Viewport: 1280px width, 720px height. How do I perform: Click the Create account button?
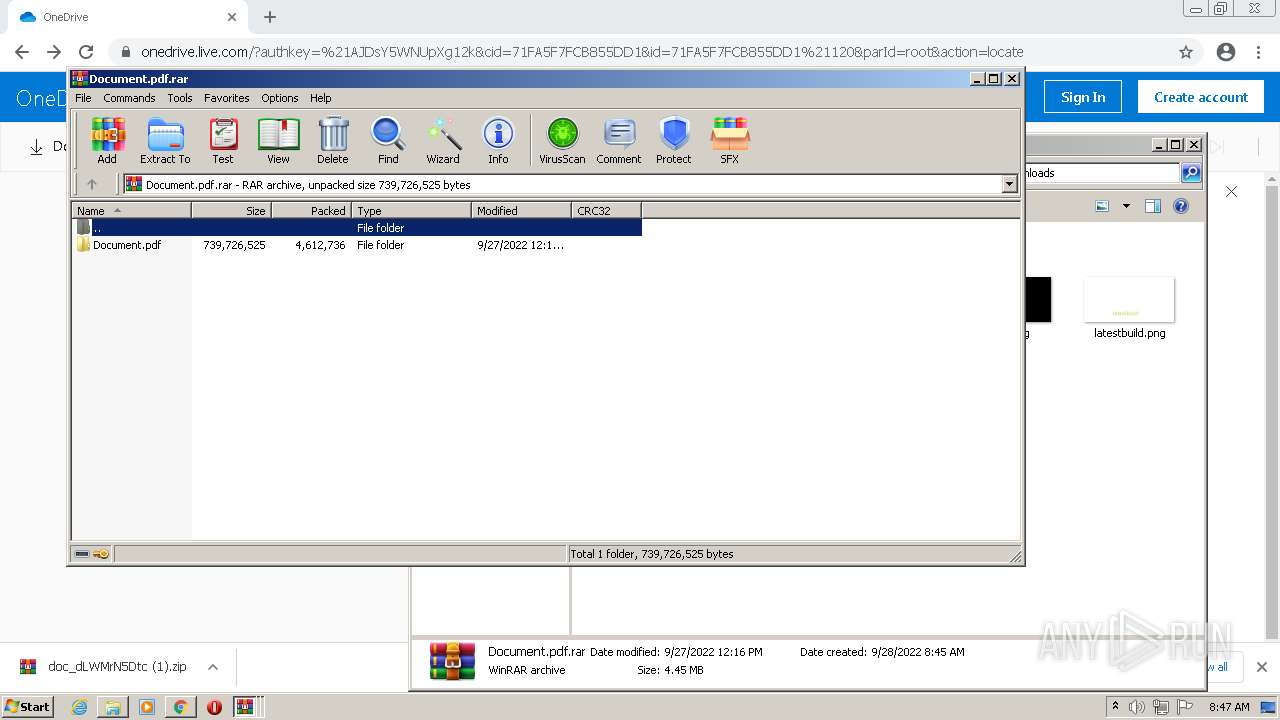[1201, 97]
